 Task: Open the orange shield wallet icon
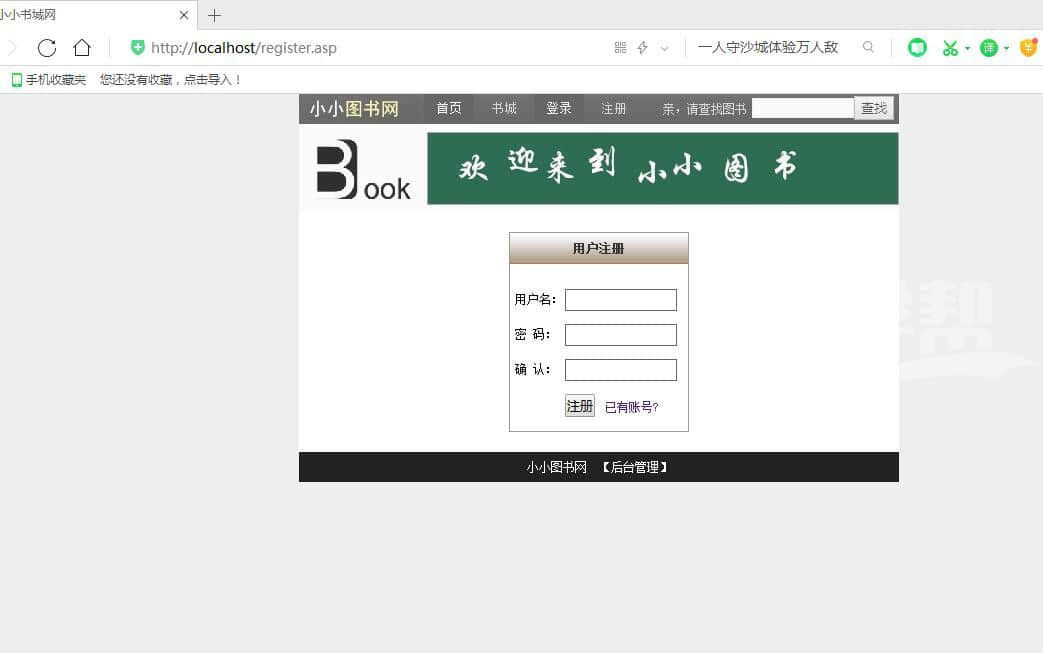[x=1028, y=48]
